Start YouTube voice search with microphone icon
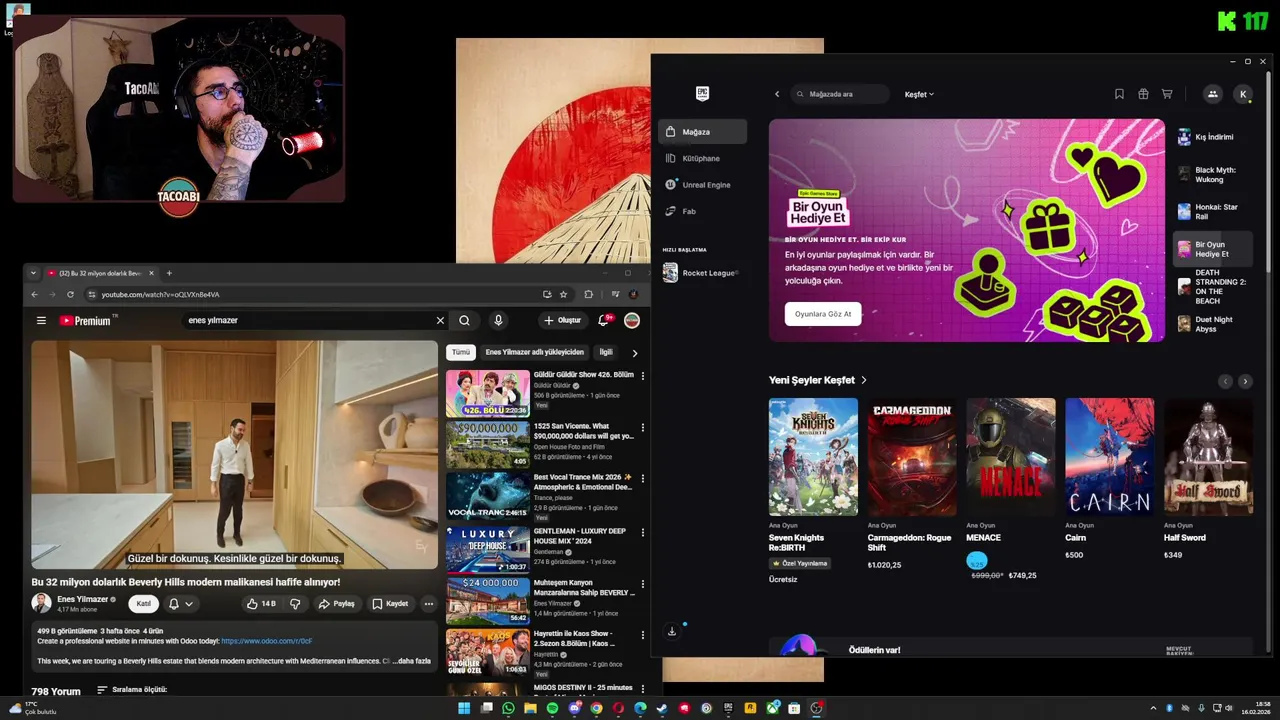This screenshot has width=1280, height=720. tap(498, 321)
